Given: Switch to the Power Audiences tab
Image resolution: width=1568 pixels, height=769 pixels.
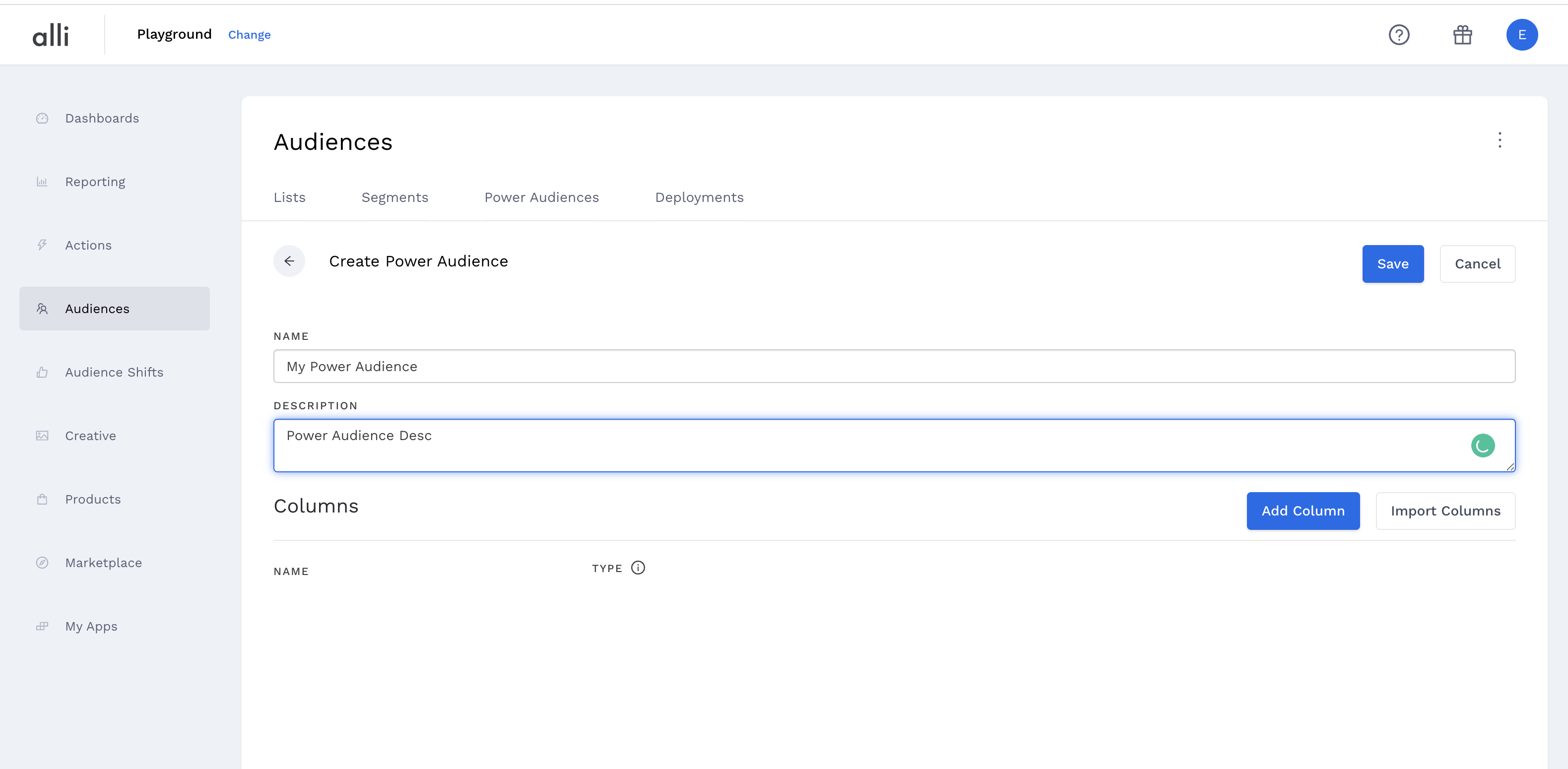Looking at the screenshot, I should pos(541,197).
